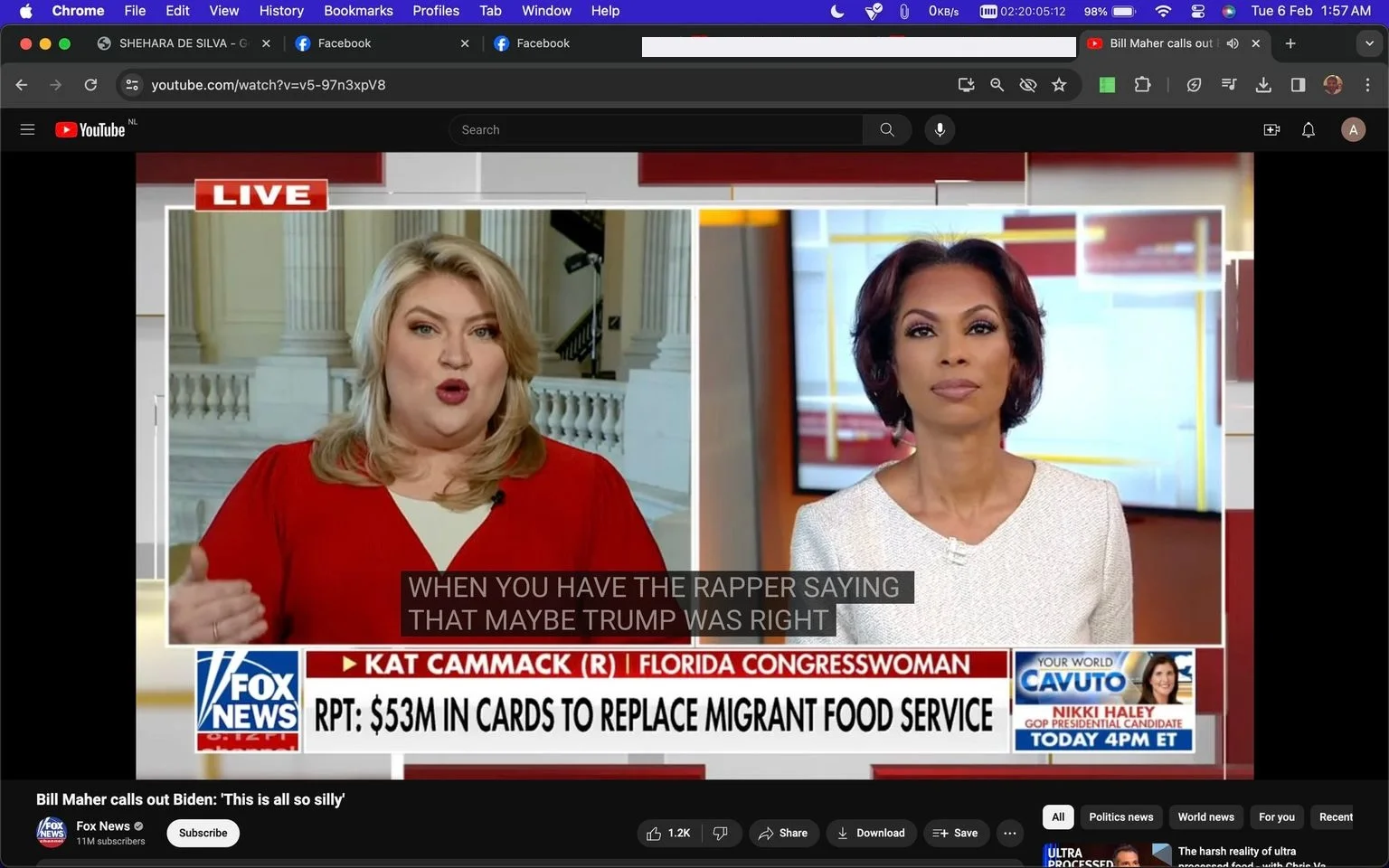Image resolution: width=1389 pixels, height=868 pixels.
Task: Open the Bookmarks menu in menu bar
Action: coord(358,11)
